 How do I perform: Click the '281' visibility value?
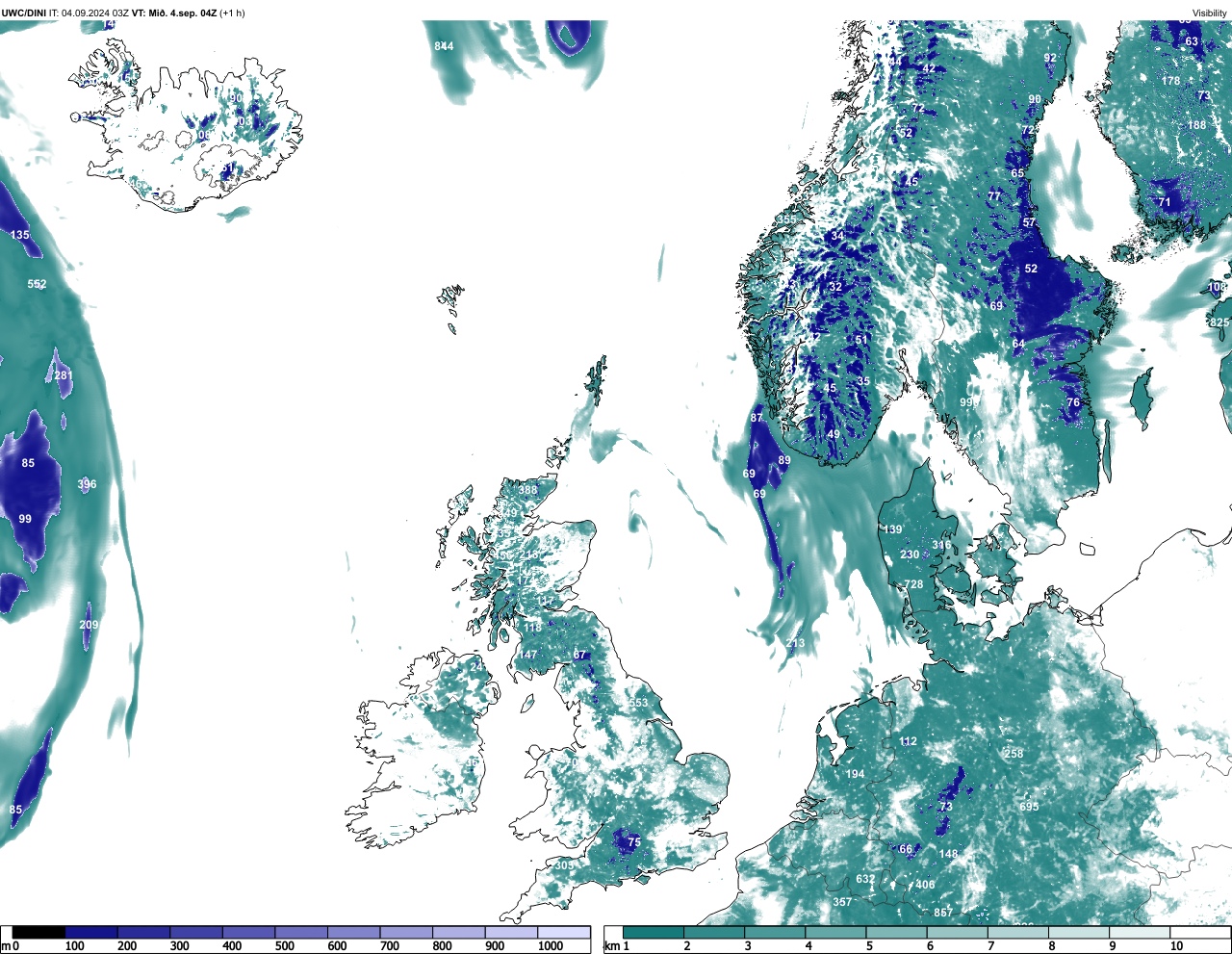click(64, 375)
